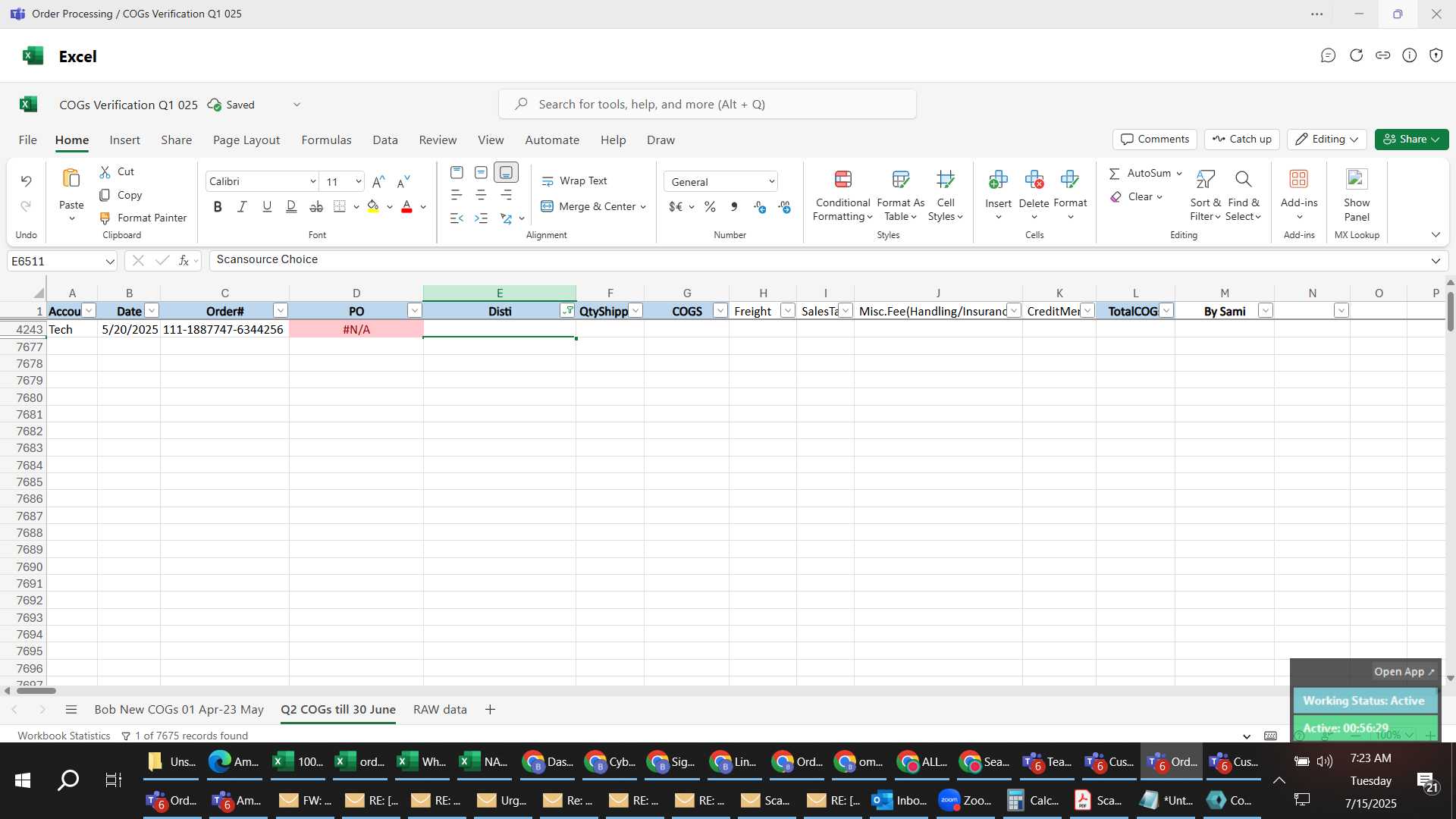The height and width of the screenshot is (819, 1456).
Task: Decrease the indent
Action: 457,218
